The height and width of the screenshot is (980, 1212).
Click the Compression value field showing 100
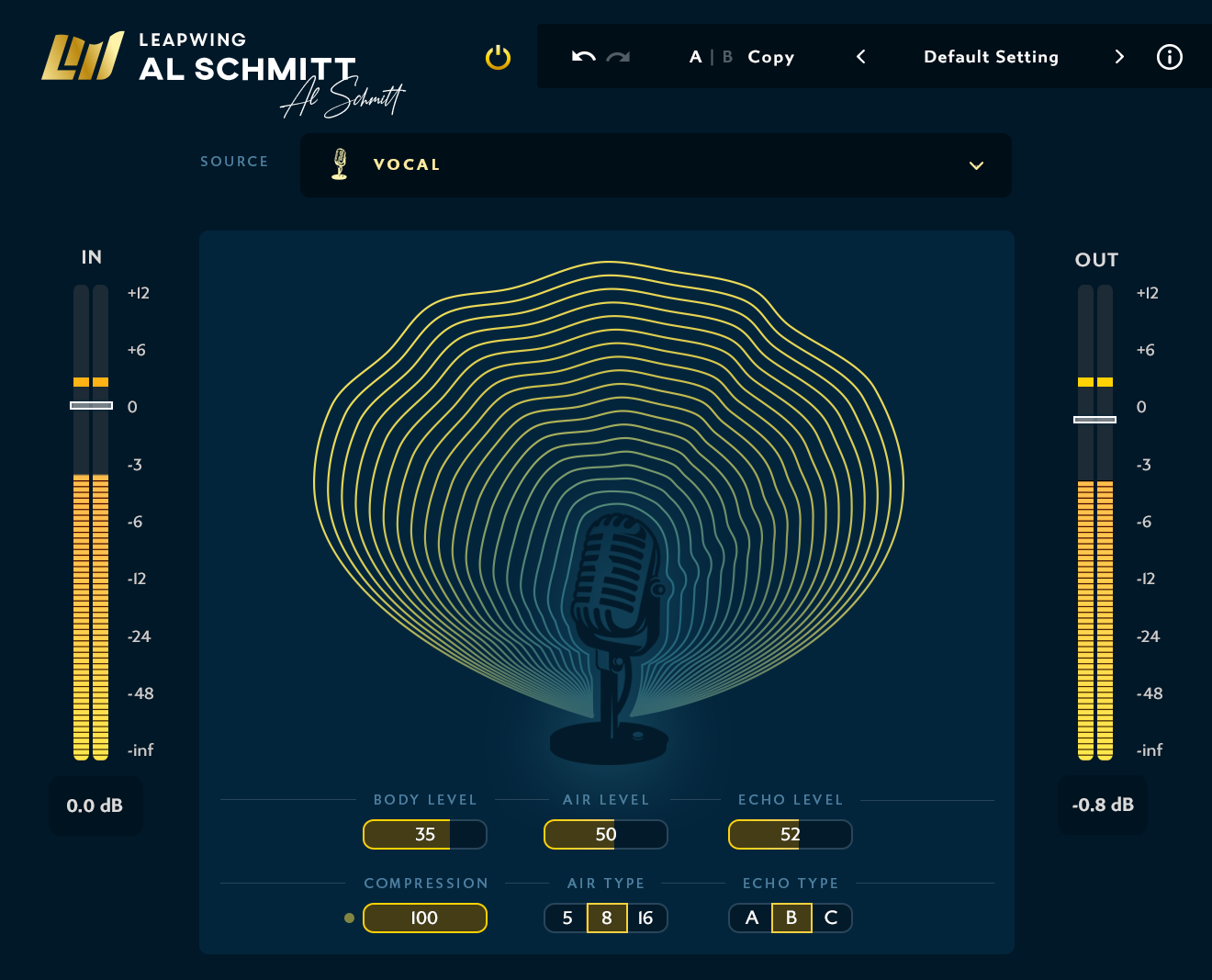pyautogui.click(x=424, y=918)
